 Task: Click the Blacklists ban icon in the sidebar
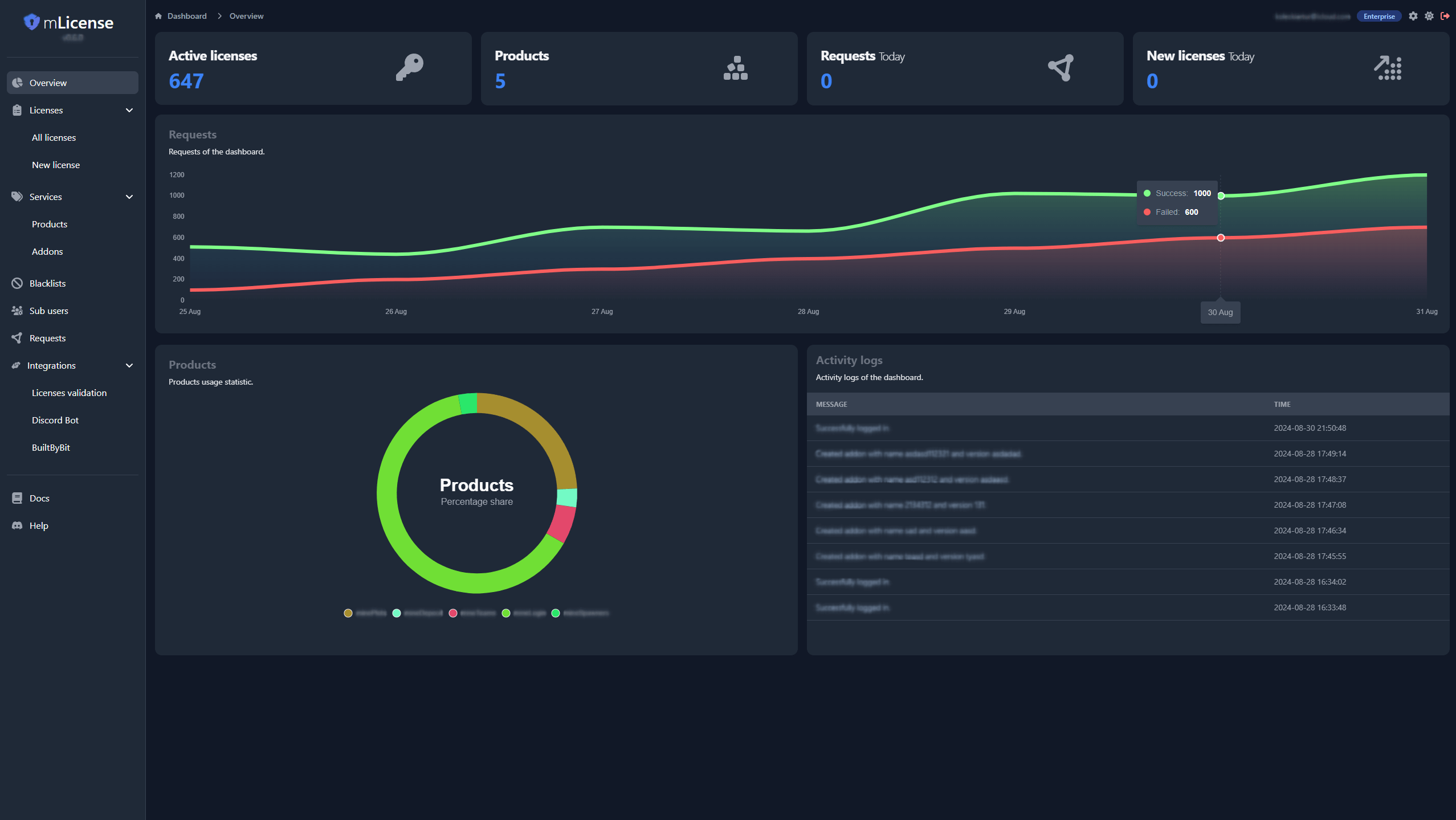[17, 283]
